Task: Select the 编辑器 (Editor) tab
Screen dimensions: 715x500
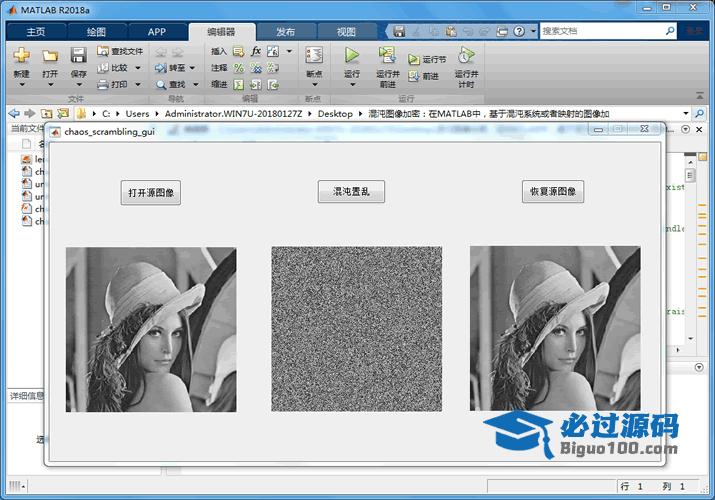Action: (221, 32)
